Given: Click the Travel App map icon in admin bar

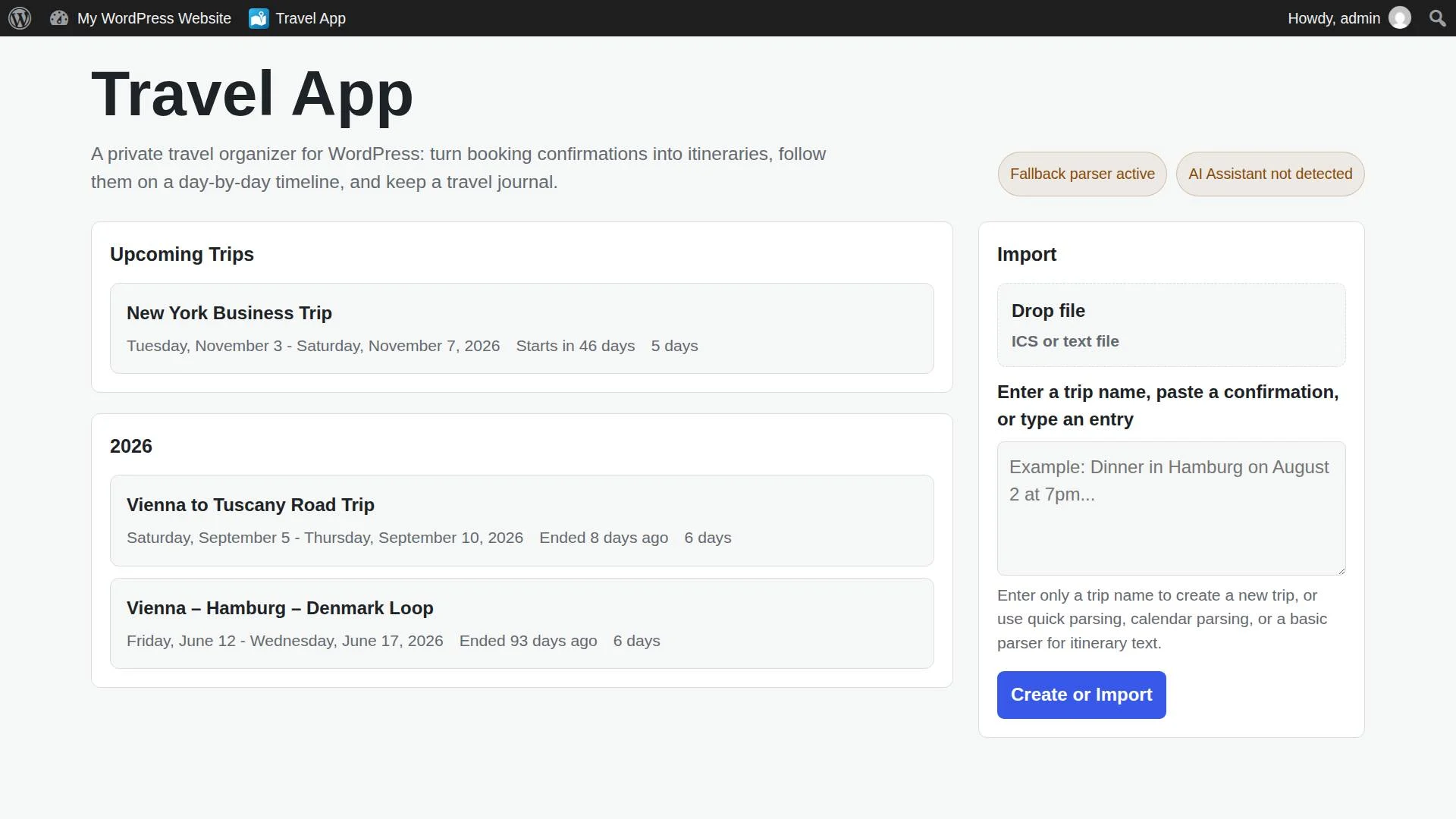Looking at the screenshot, I should click(259, 18).
